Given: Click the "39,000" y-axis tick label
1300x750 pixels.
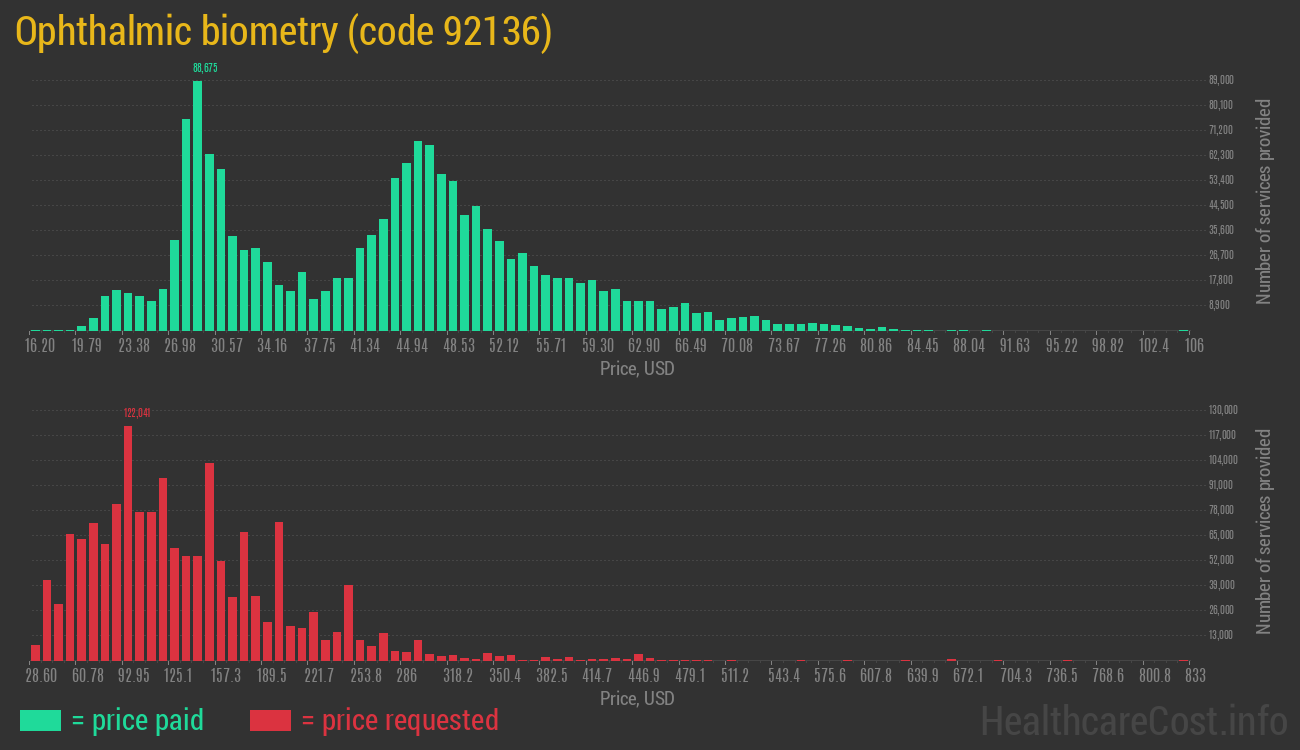Looking at the screenshot, I should coord(1221,585).
